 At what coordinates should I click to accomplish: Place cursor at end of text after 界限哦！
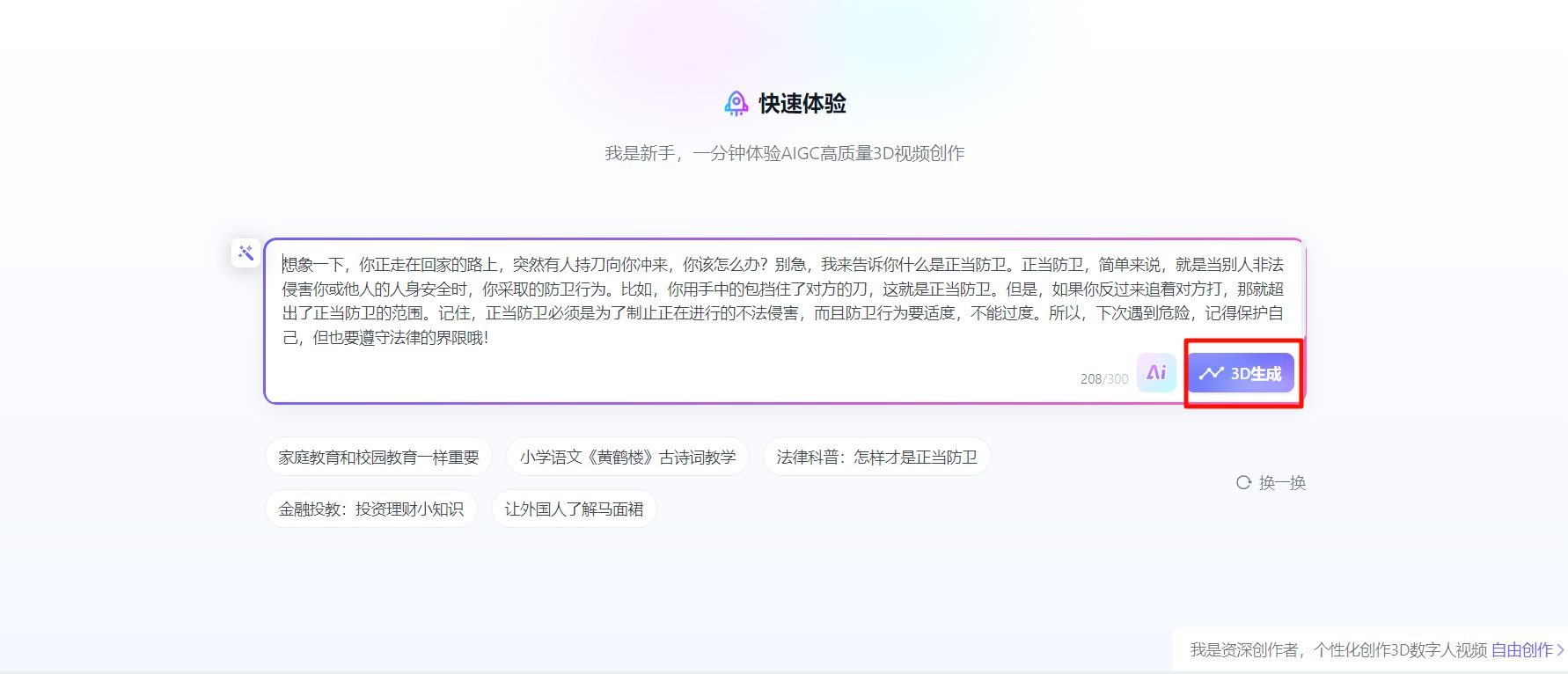[490, 338]
